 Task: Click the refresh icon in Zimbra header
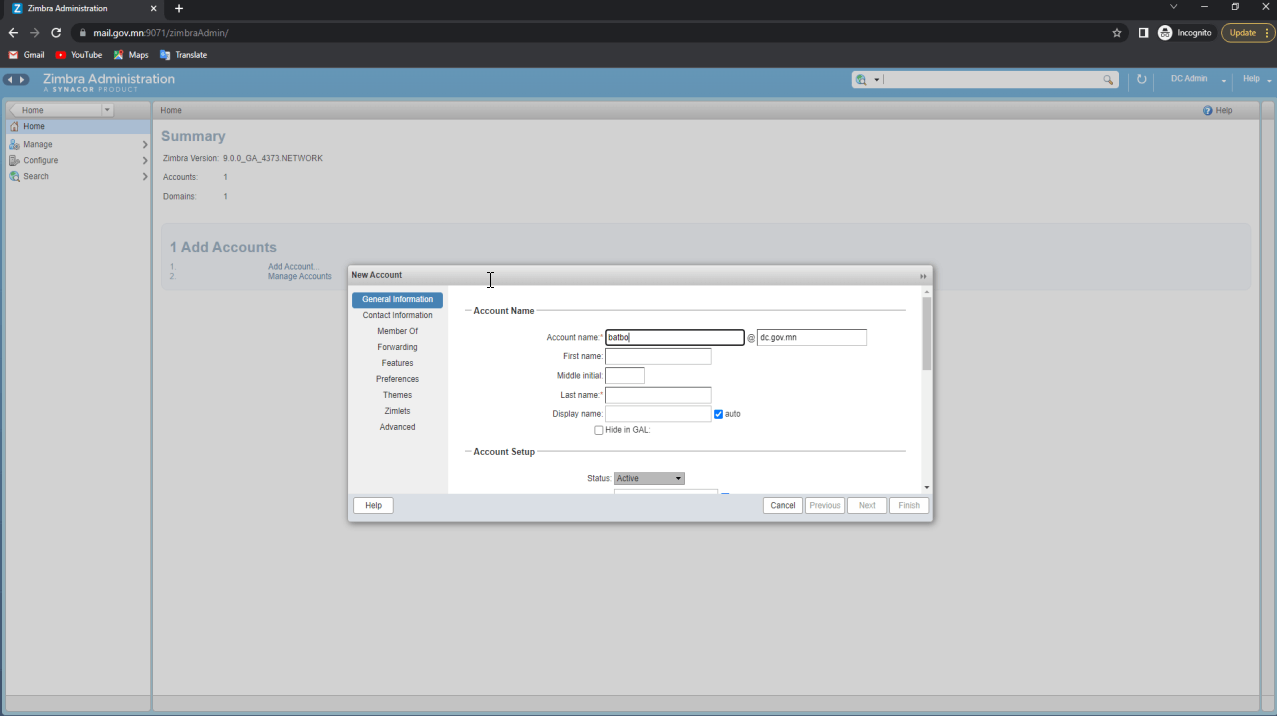pyautogui.click(x=1141, y=79)
